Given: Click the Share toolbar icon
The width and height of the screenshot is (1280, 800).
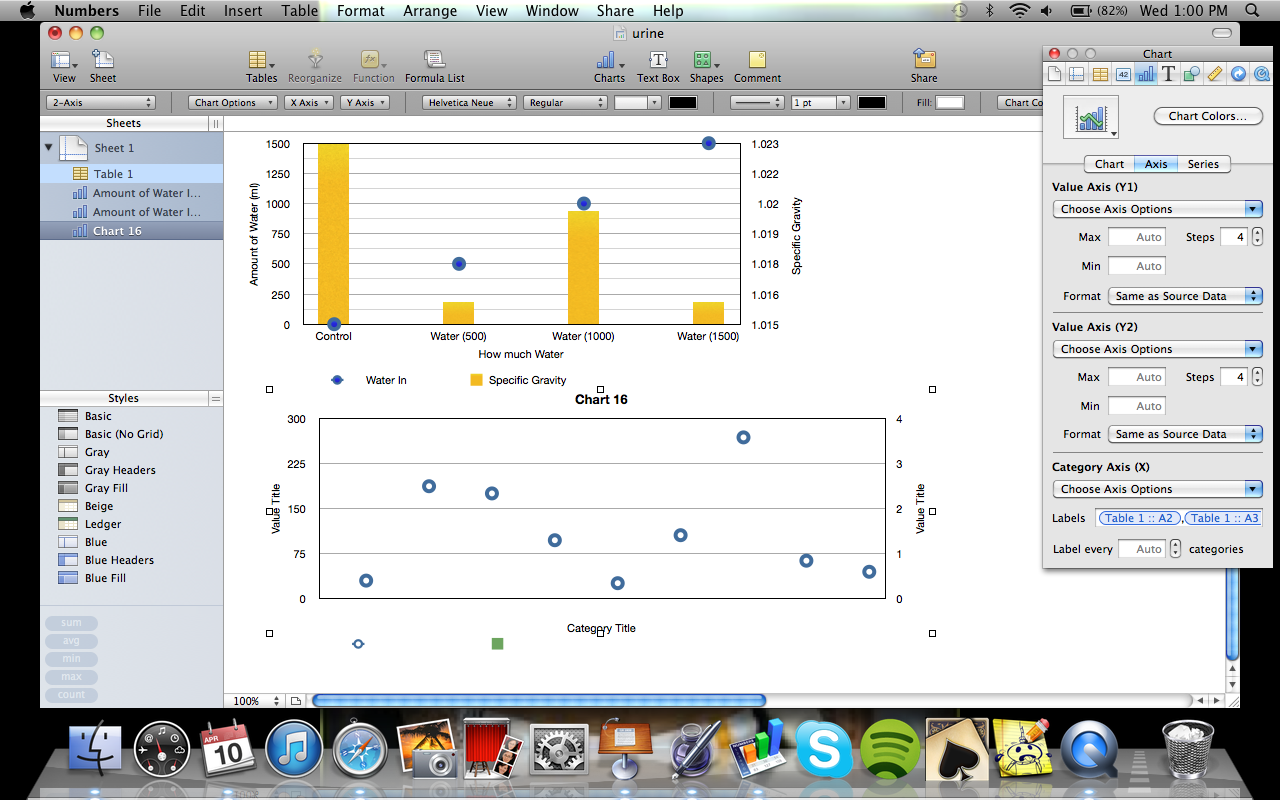Looking at the screenshot, I should pos(924,66).
